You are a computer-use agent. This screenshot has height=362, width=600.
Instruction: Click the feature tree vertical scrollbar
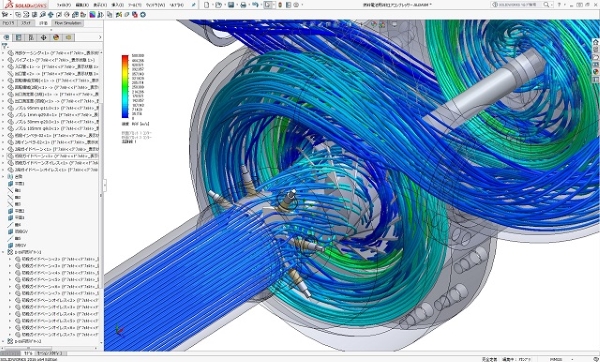(101, 195)
